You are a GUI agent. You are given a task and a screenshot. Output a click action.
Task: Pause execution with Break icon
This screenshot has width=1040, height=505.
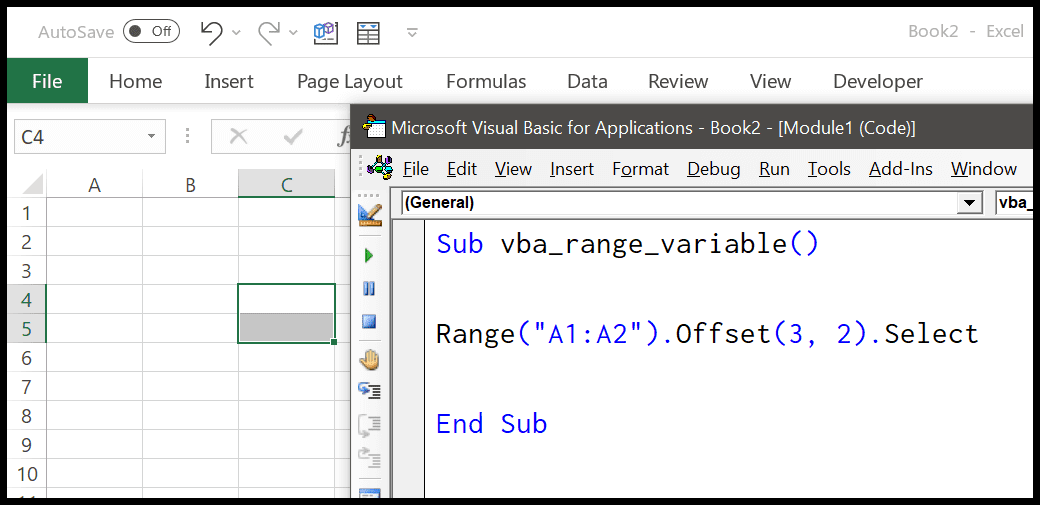click(x=369, y=289)
